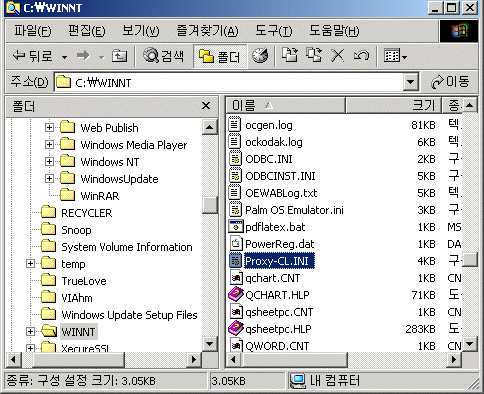The width and height of the screenshot is (484, 394).
Task: Click the qsheetpc.HLP help book icon
Action: pos(236,329)
